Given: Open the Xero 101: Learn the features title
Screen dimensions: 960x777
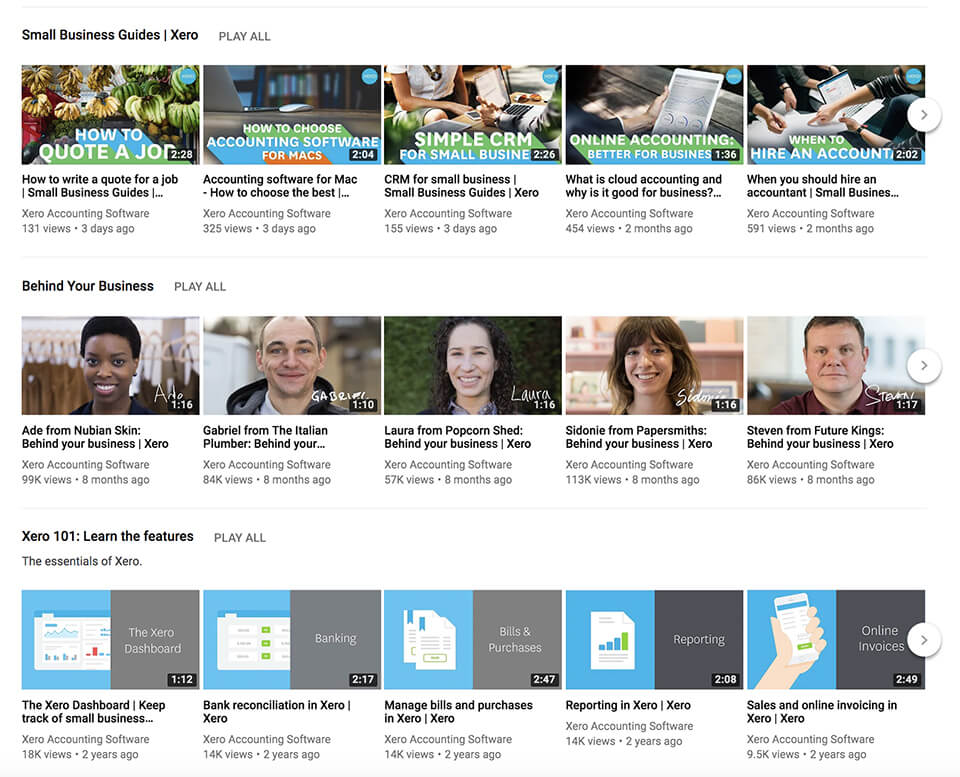Looking at the screenshot, I should click(108, 536).
